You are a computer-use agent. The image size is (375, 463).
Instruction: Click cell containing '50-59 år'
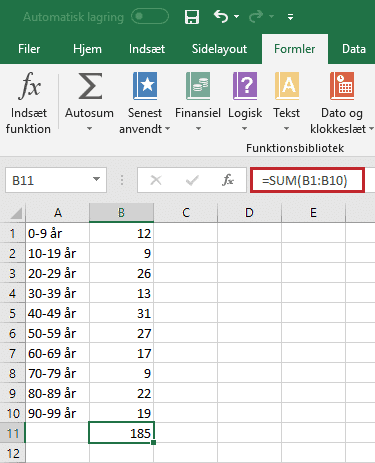point(57,333)
